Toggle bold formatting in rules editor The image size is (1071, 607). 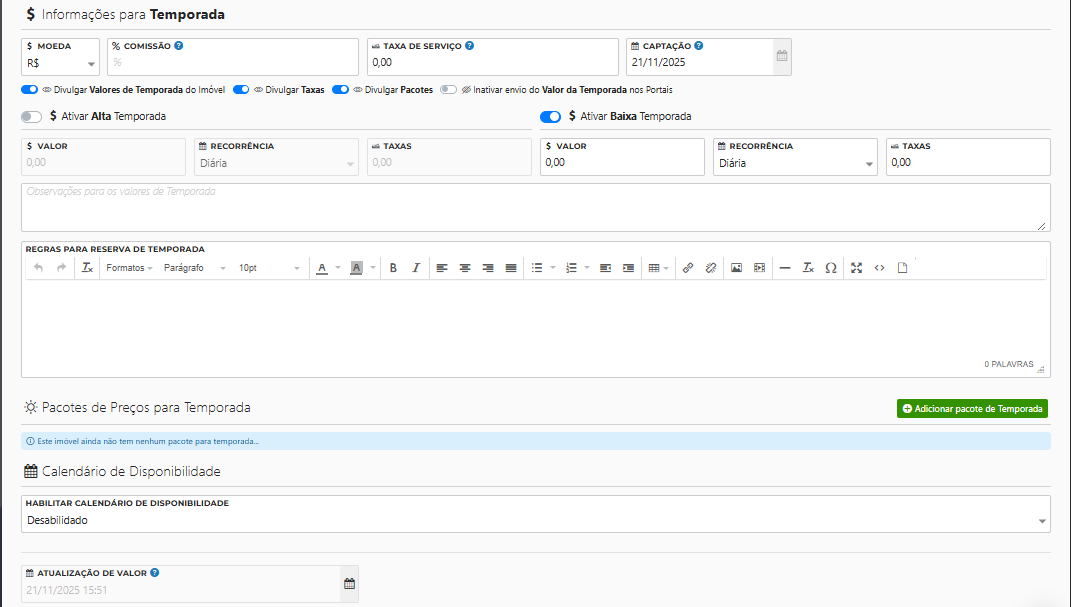pyautogui.click(x=393, y=268)
